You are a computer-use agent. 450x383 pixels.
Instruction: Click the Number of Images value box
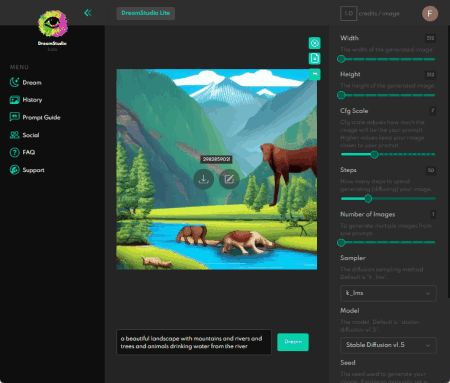(x=433, y=214)
